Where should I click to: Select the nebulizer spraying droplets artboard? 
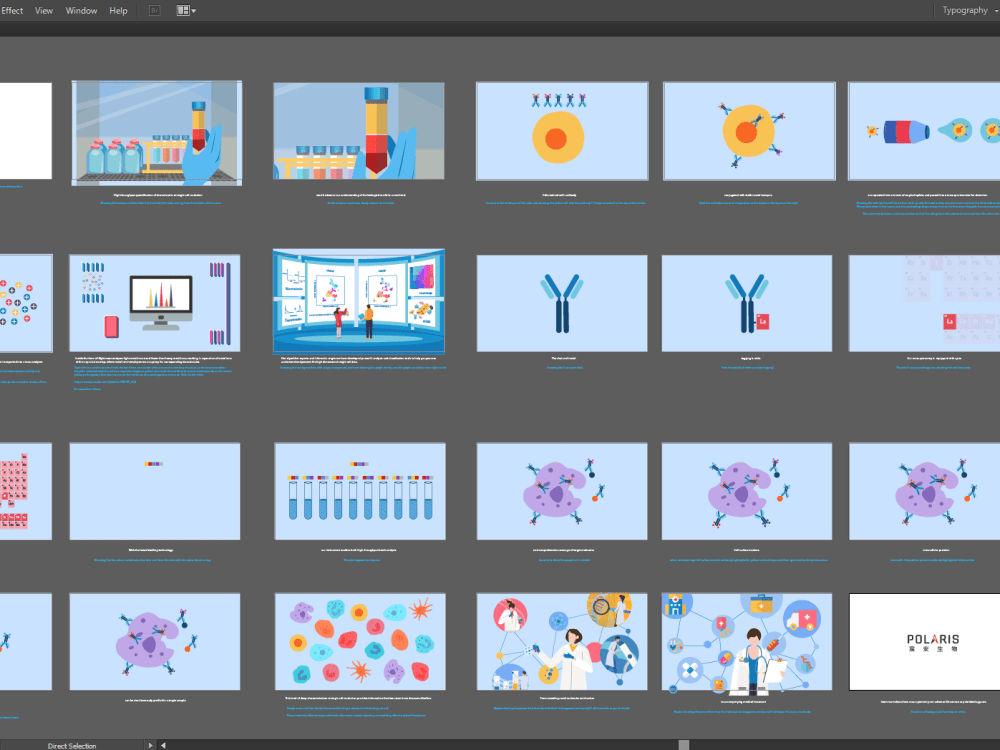(924, 131)
